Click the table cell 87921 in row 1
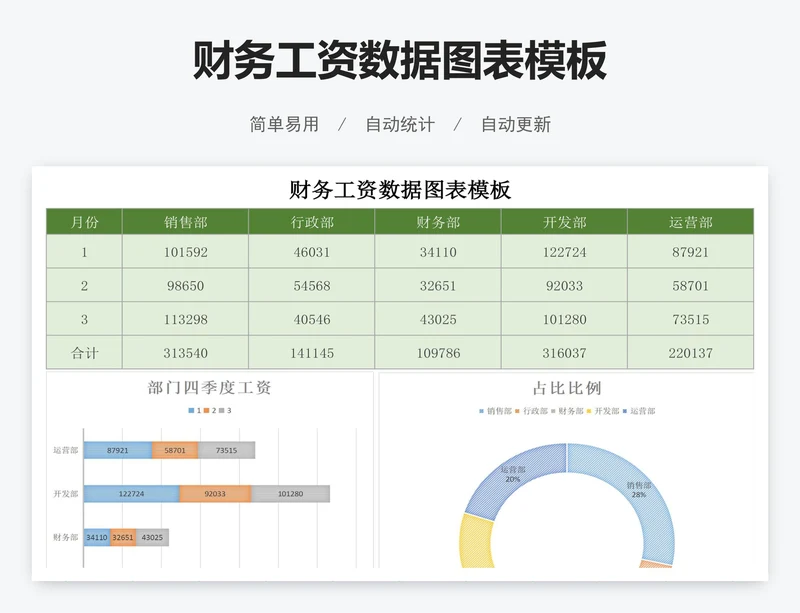The width and height of the screenshot is (800, 613). (690, 252)
